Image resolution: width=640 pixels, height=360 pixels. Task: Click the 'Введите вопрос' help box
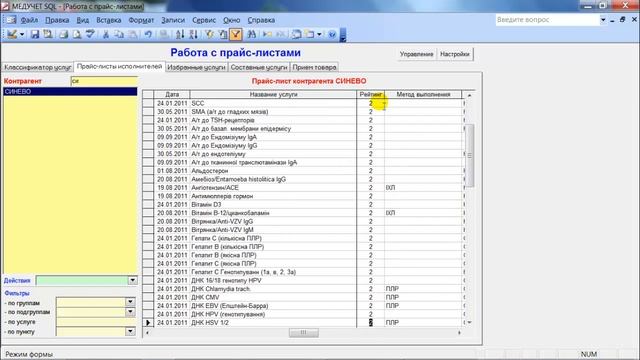[x=547, y=20]
